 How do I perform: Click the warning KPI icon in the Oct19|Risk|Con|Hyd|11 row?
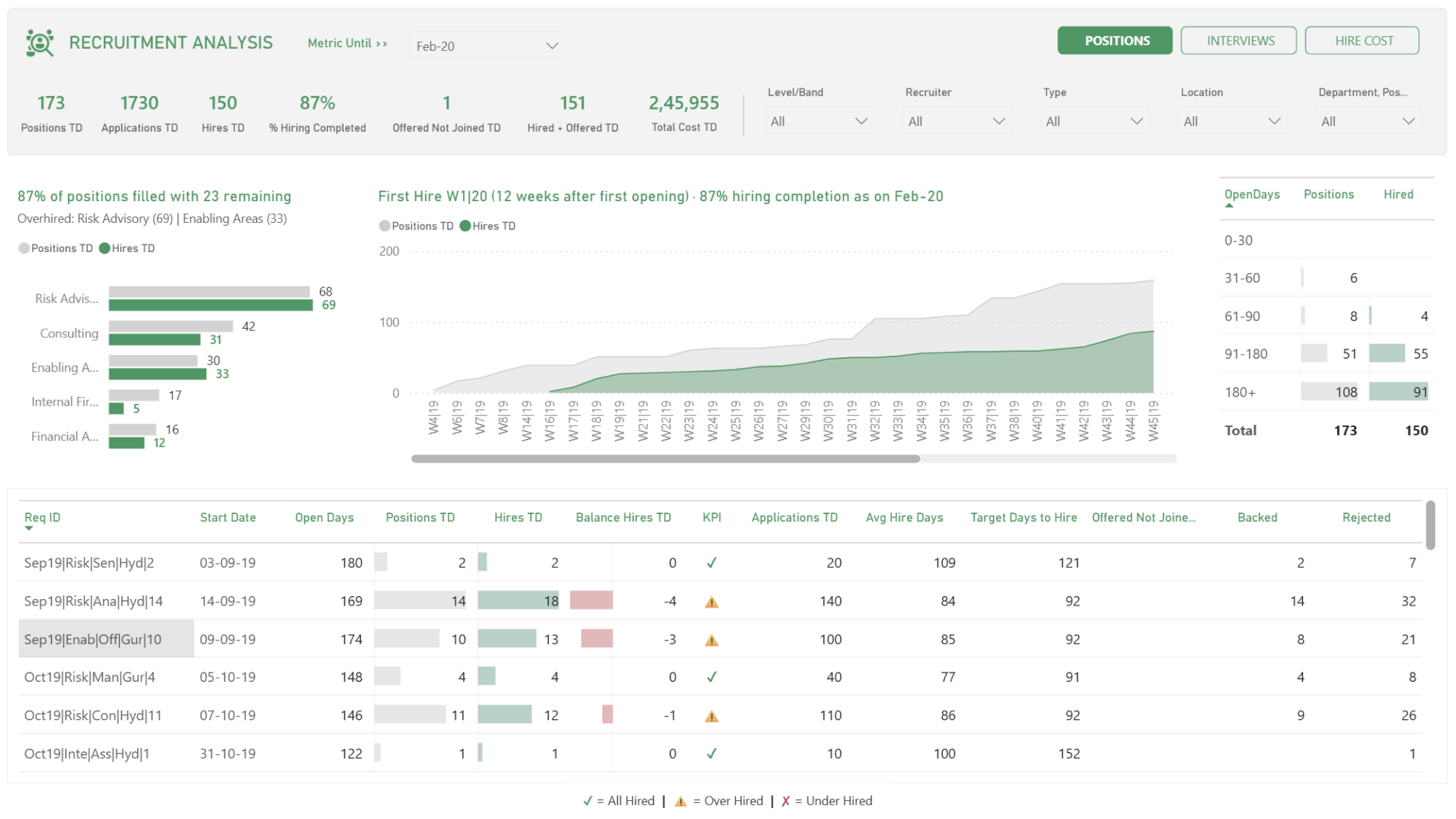point(712,717)
